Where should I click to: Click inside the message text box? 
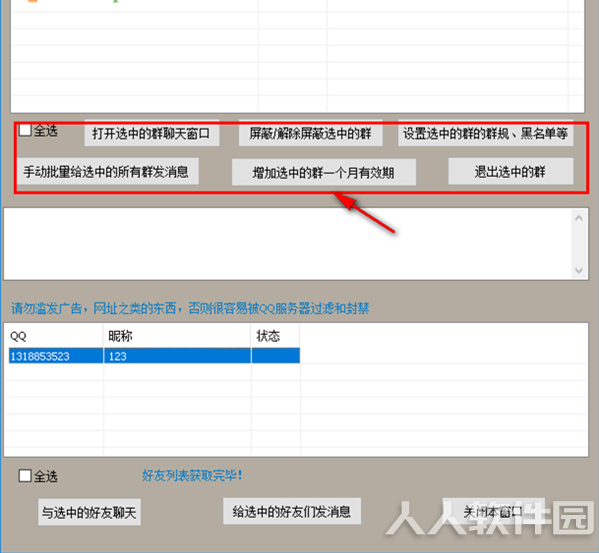pos(287,244)
